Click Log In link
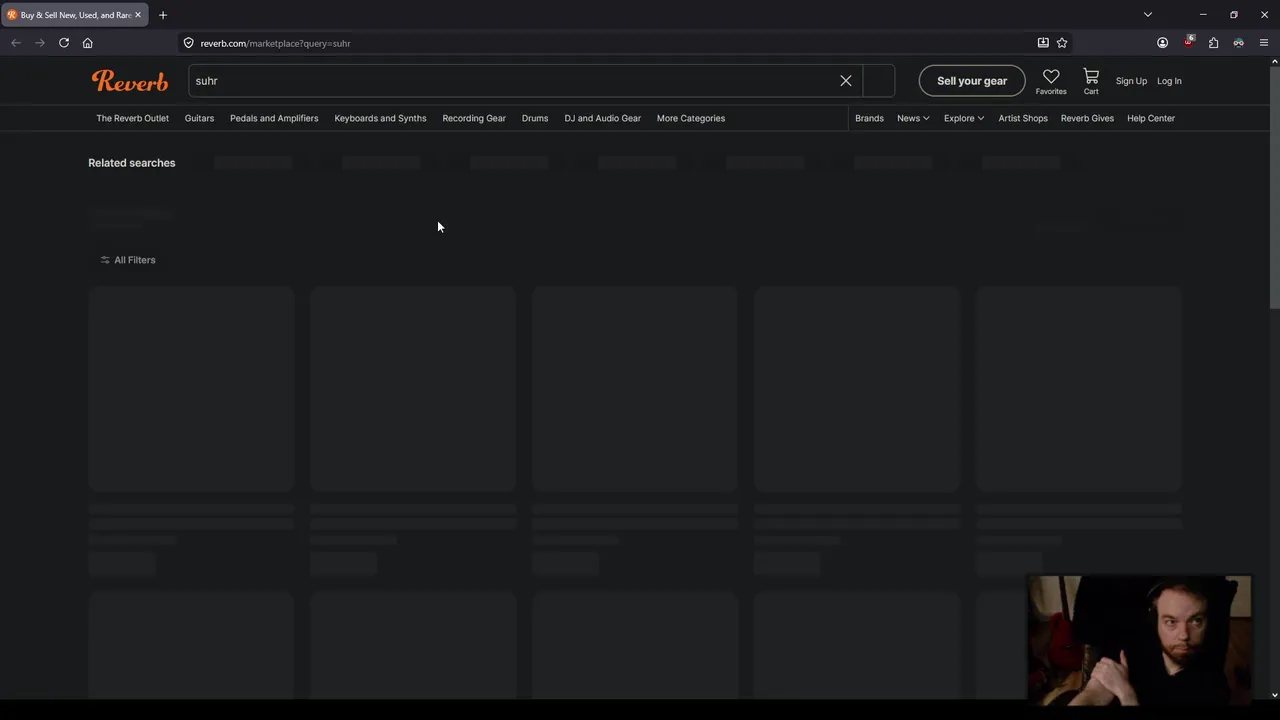The image size is (1280, 720). click(x=1169, y=81)
